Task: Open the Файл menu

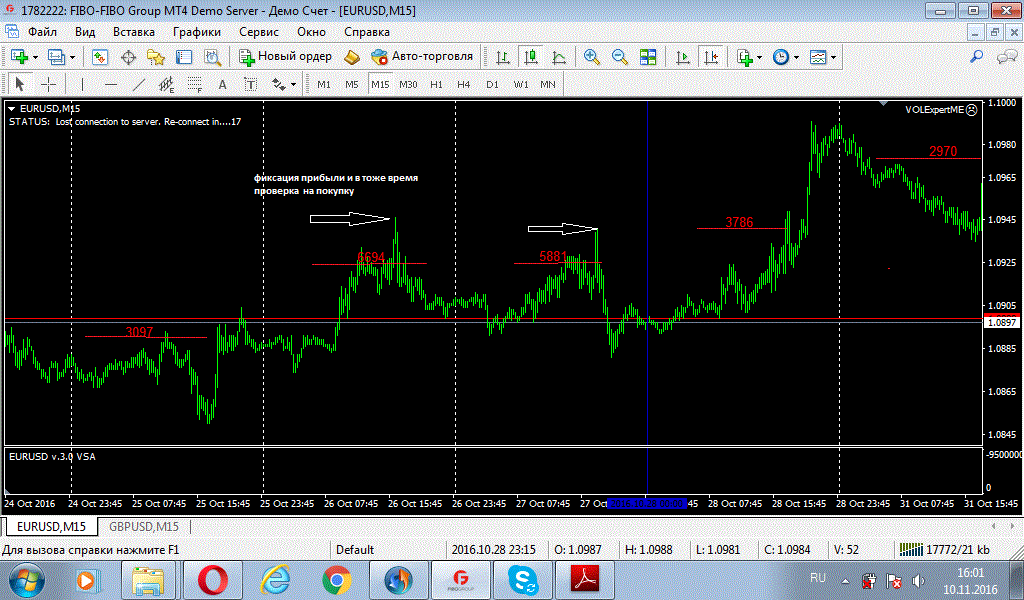Action: (42, 31)
